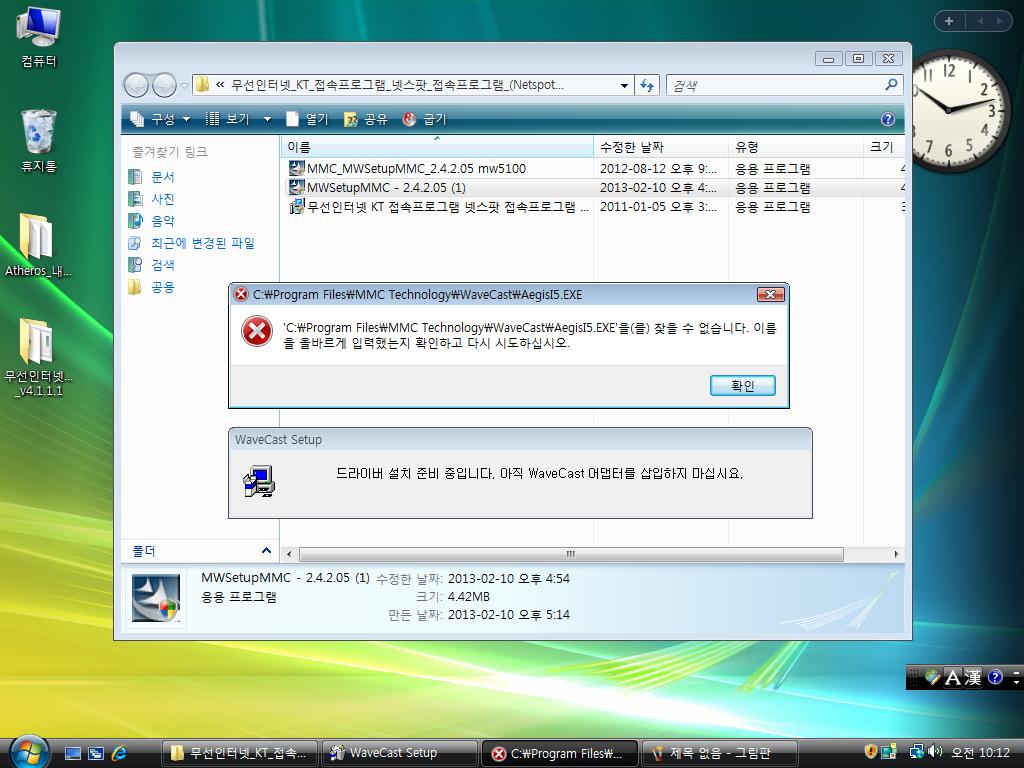Open 최근에 변경된 파일 link
The width and height of the screenshot is (1024, 768).
[191, 243]
